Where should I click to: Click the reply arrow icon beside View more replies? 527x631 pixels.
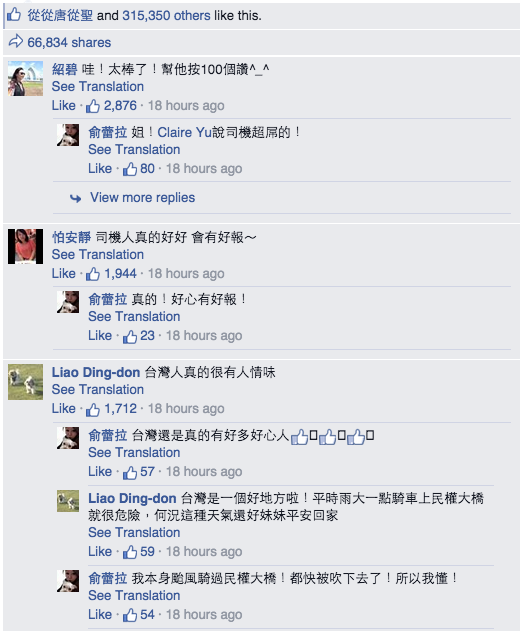[75, 198]
